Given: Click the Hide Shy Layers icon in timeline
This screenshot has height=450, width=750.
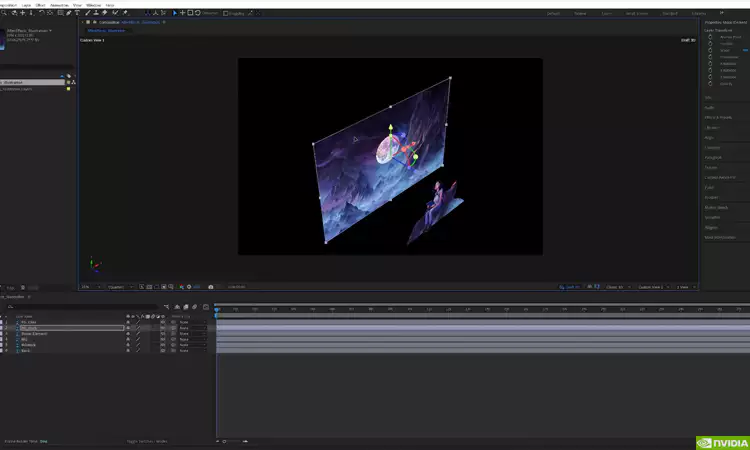Looking at the screenshot, I should (177, 307).
